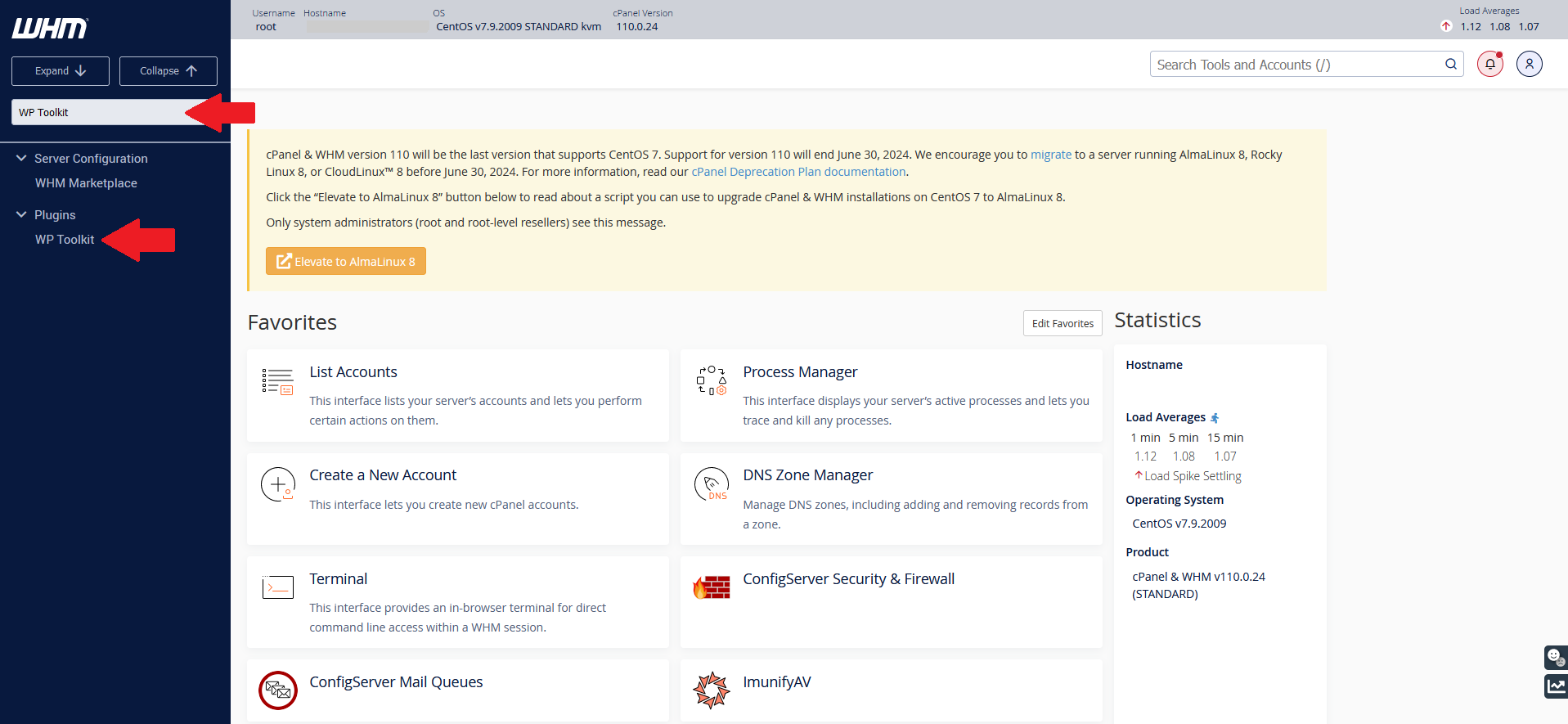Collapse the Plugins section chevron

click(22, 215)
